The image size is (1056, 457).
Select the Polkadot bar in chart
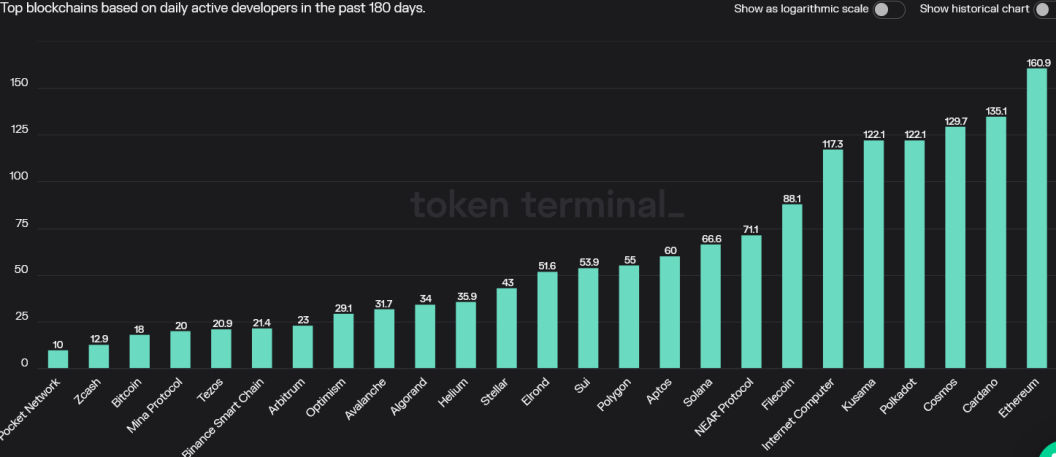(x=915, y=254)
